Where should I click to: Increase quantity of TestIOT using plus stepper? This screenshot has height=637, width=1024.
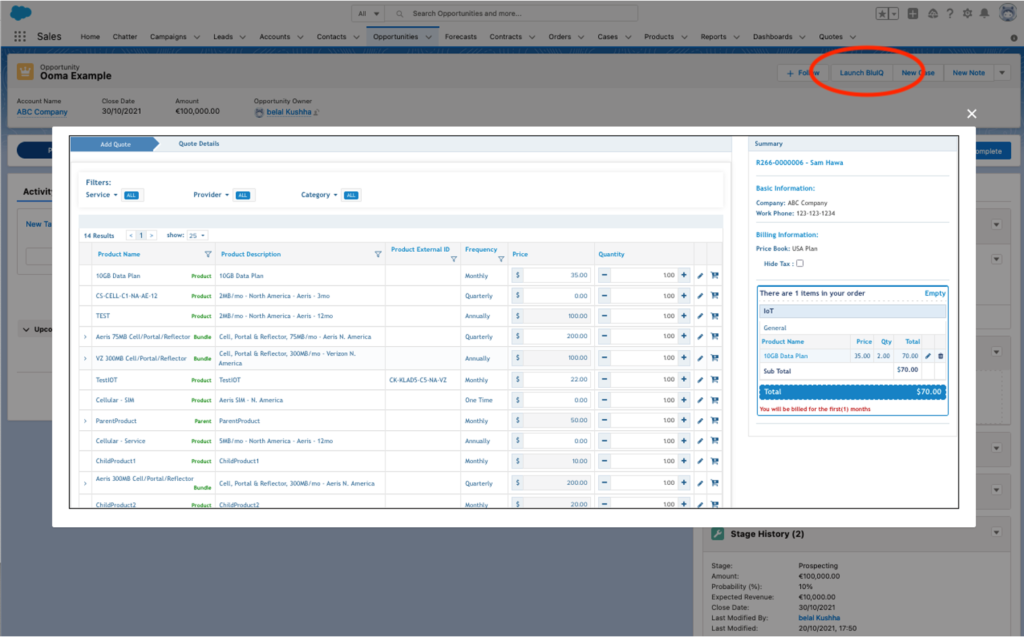point(686,379)
